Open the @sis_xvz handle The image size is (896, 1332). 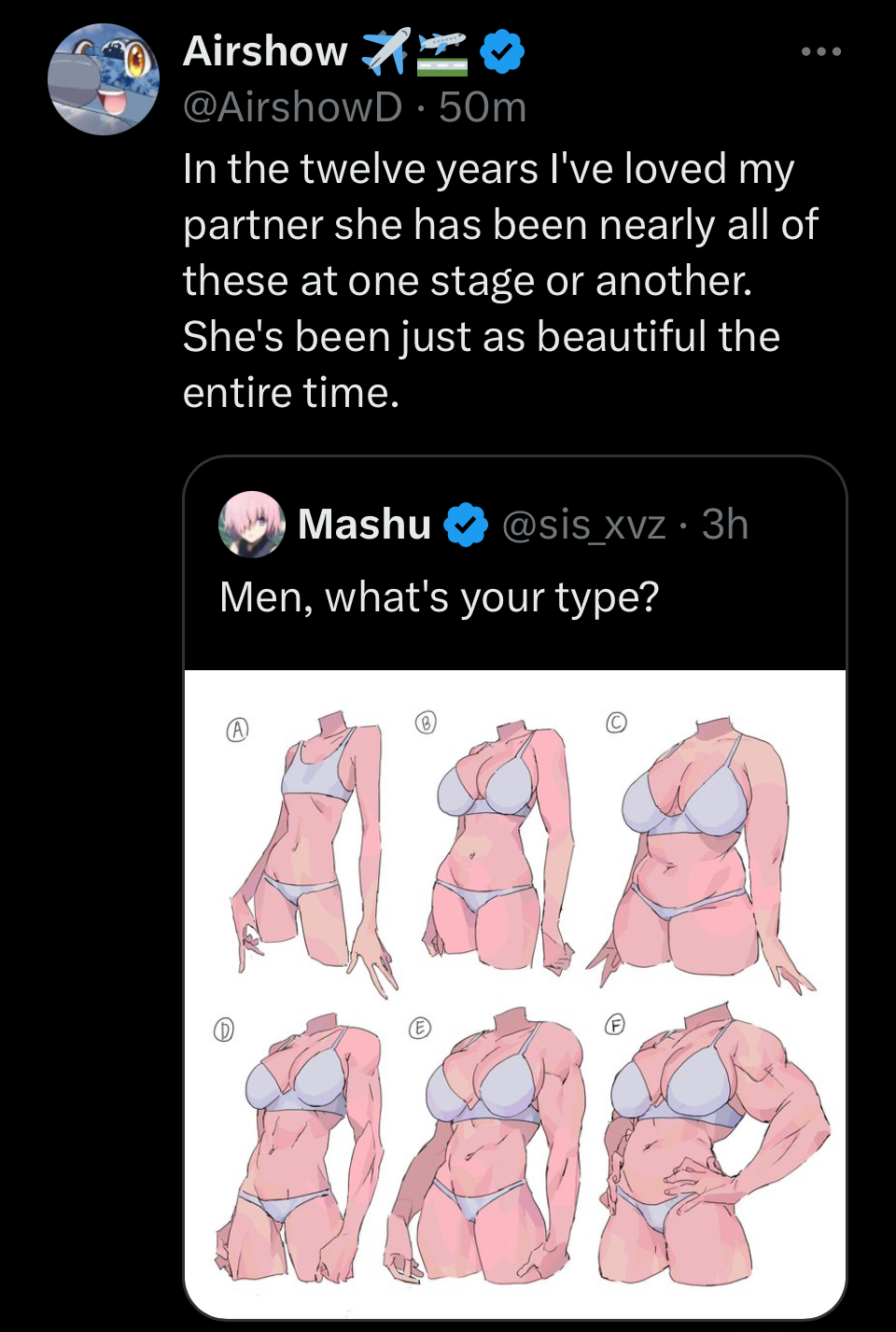point(584,526)
